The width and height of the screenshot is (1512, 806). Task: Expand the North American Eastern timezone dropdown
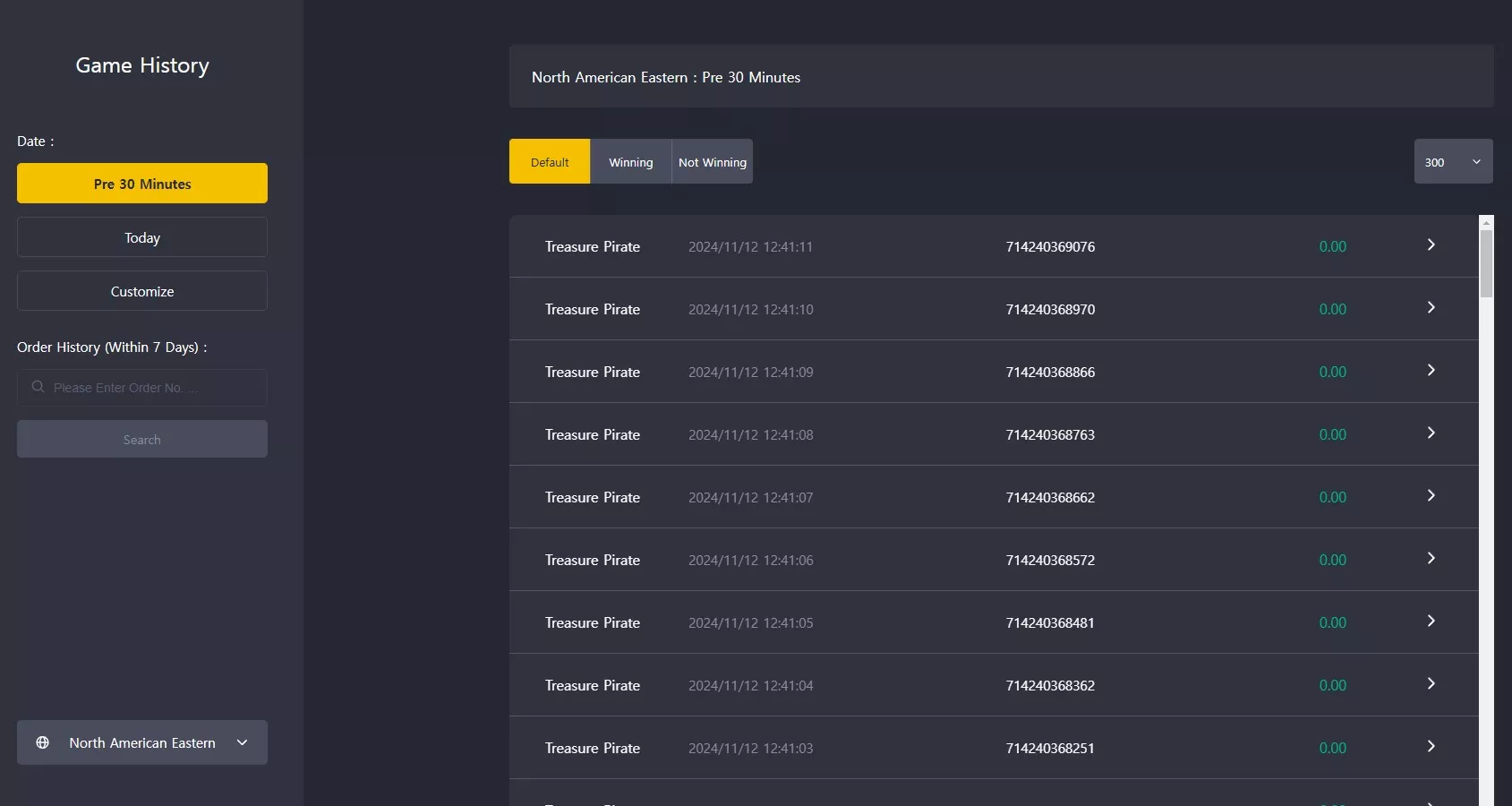point(142,742)
